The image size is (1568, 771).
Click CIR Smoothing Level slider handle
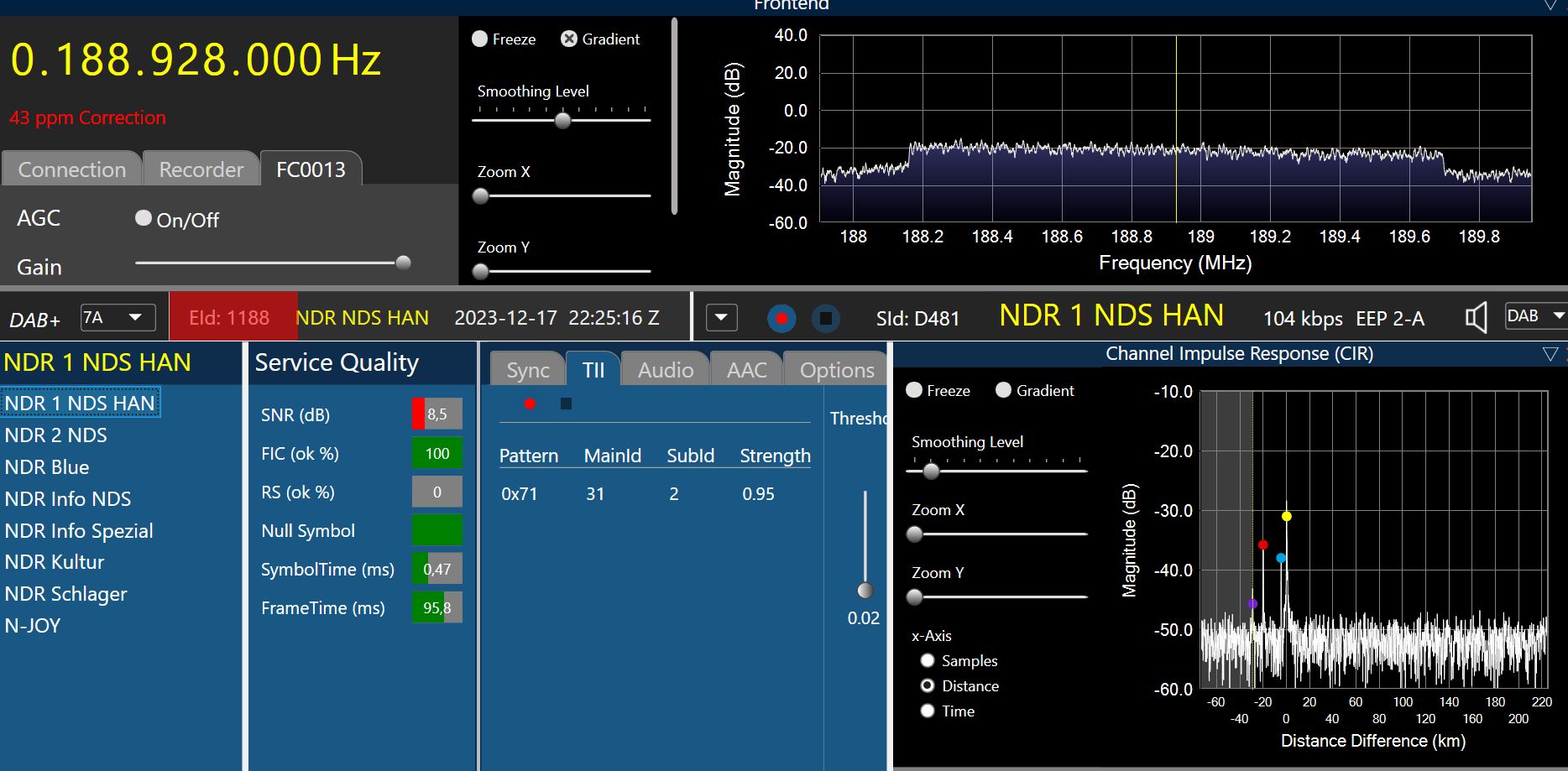931,471
